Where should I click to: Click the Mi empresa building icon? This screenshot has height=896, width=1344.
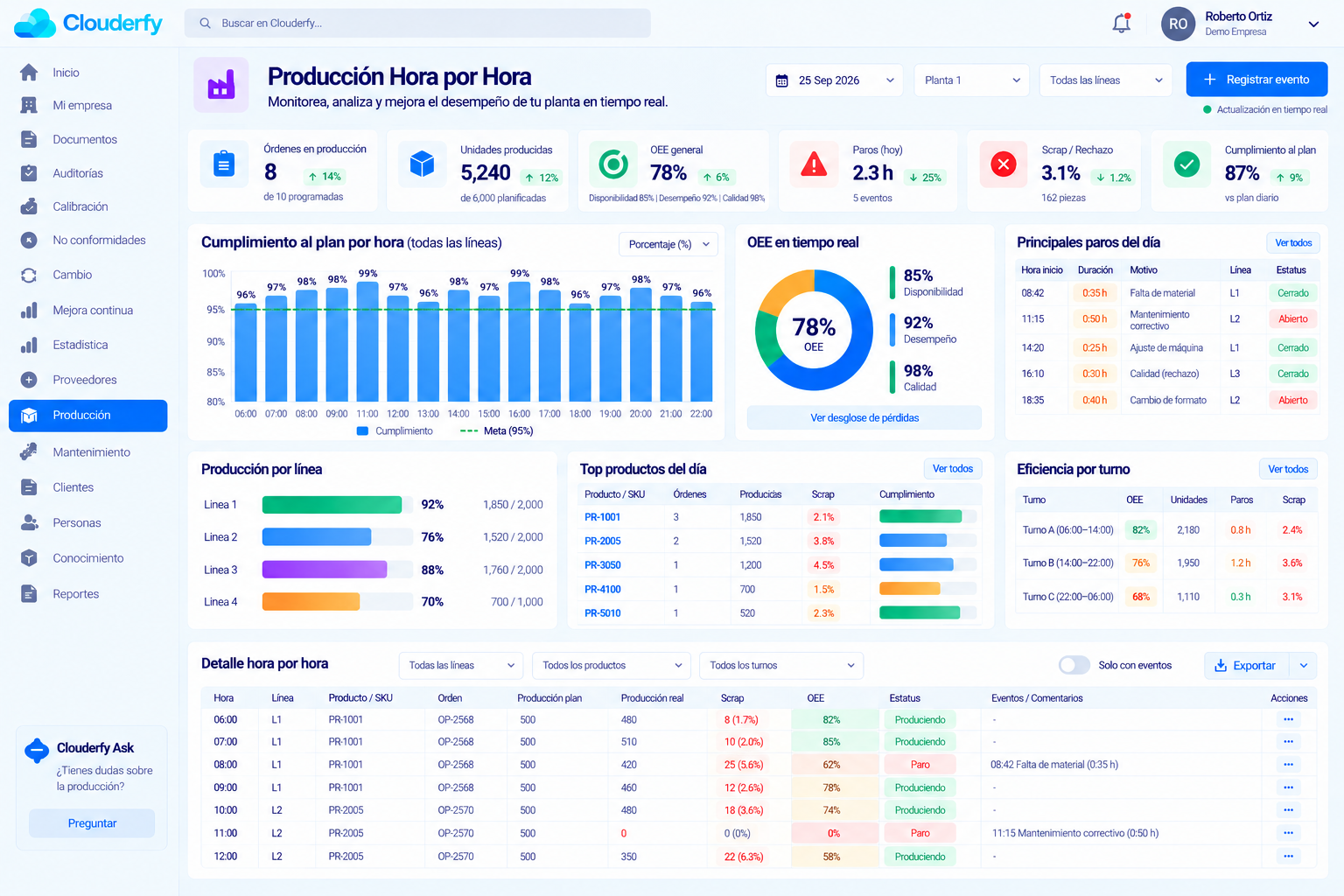(x=29, y=105)
